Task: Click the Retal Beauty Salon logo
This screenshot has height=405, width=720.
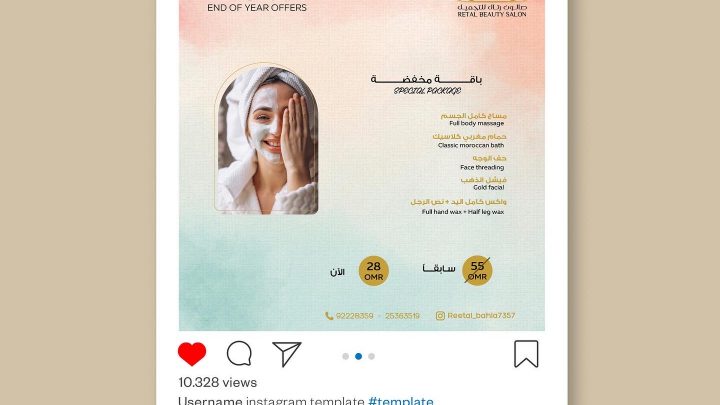Action: tap(492, 9)
